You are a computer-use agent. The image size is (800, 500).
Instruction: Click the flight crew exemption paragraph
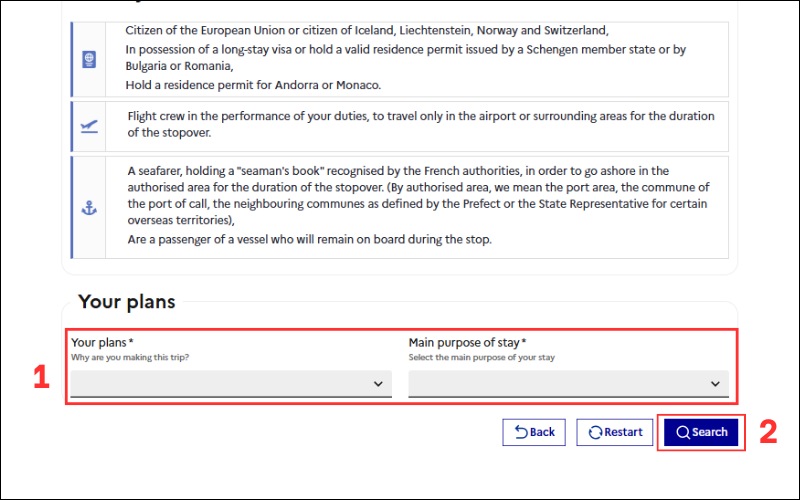tap(420, 124)
